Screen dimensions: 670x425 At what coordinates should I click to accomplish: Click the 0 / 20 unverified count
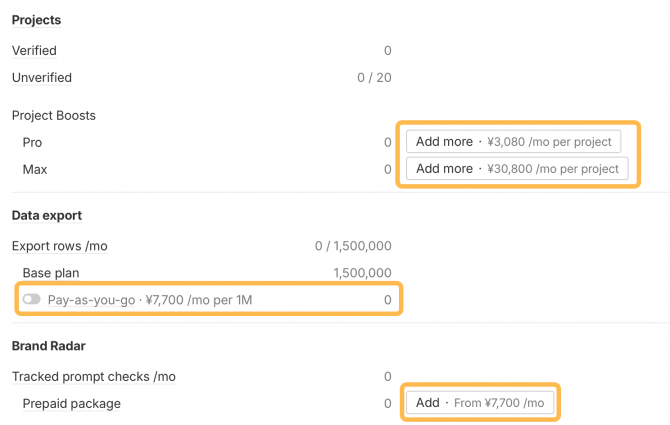click(x=374, y=77)
